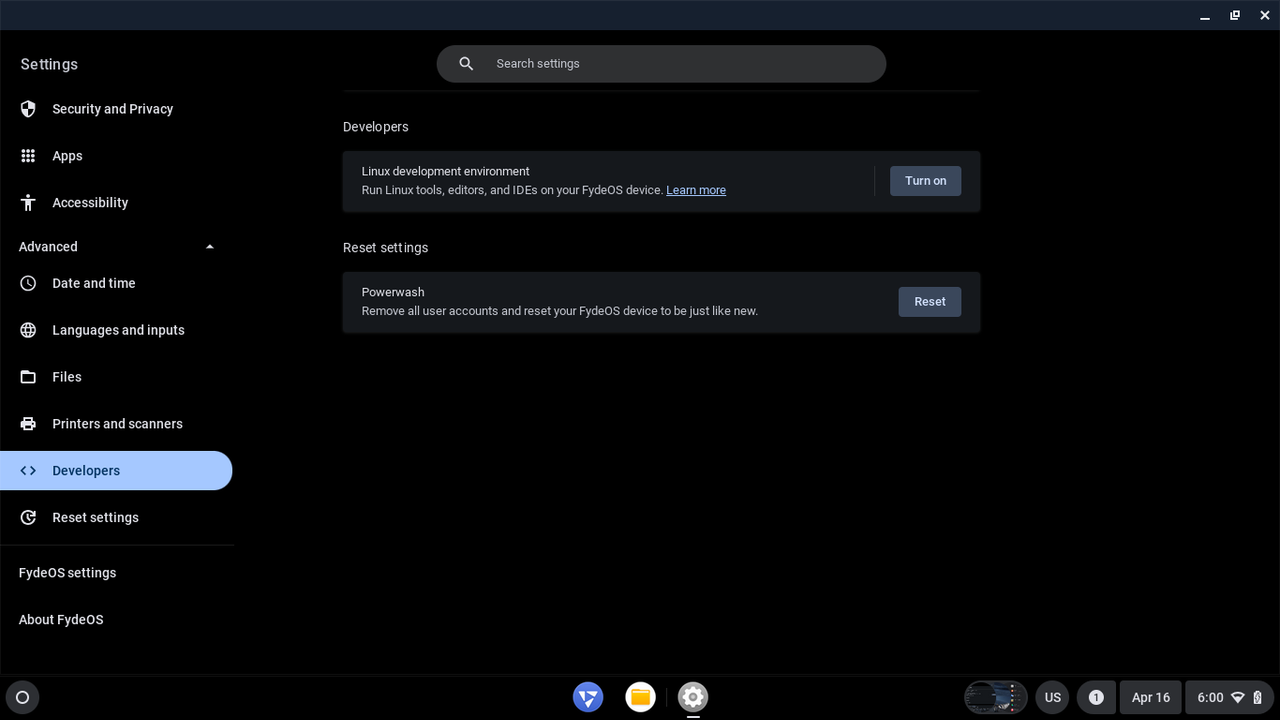The image size is (1280, 720).
Task: Click the Files folder icon in sidebar
Action: [x=28, y=377]
